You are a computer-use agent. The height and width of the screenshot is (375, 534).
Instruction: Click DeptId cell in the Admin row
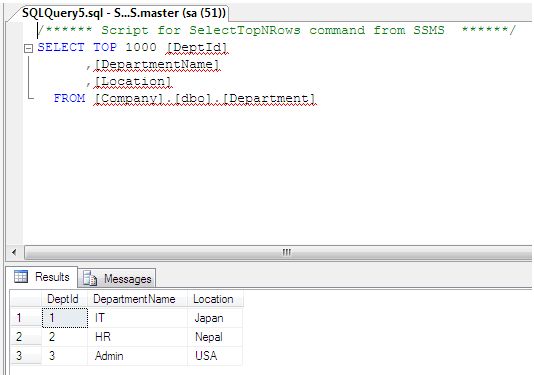(65, 356)
